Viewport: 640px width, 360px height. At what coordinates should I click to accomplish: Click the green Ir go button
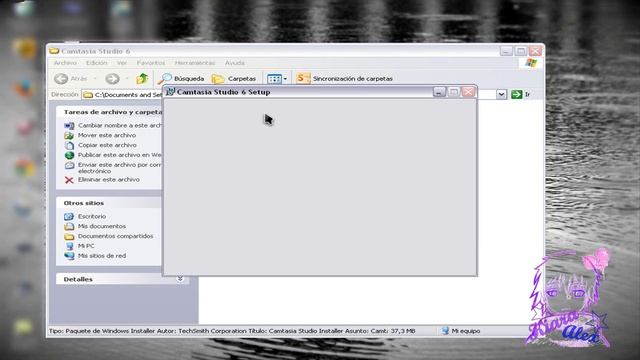pyautogui.click(x=517, y=94)
